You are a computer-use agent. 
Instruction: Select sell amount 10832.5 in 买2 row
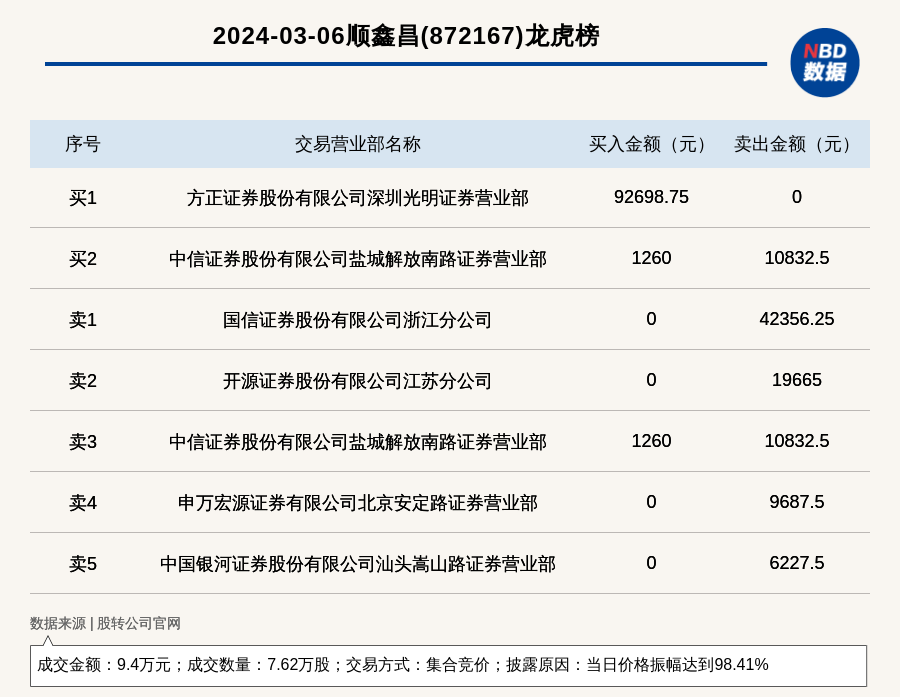coord(797,258)
